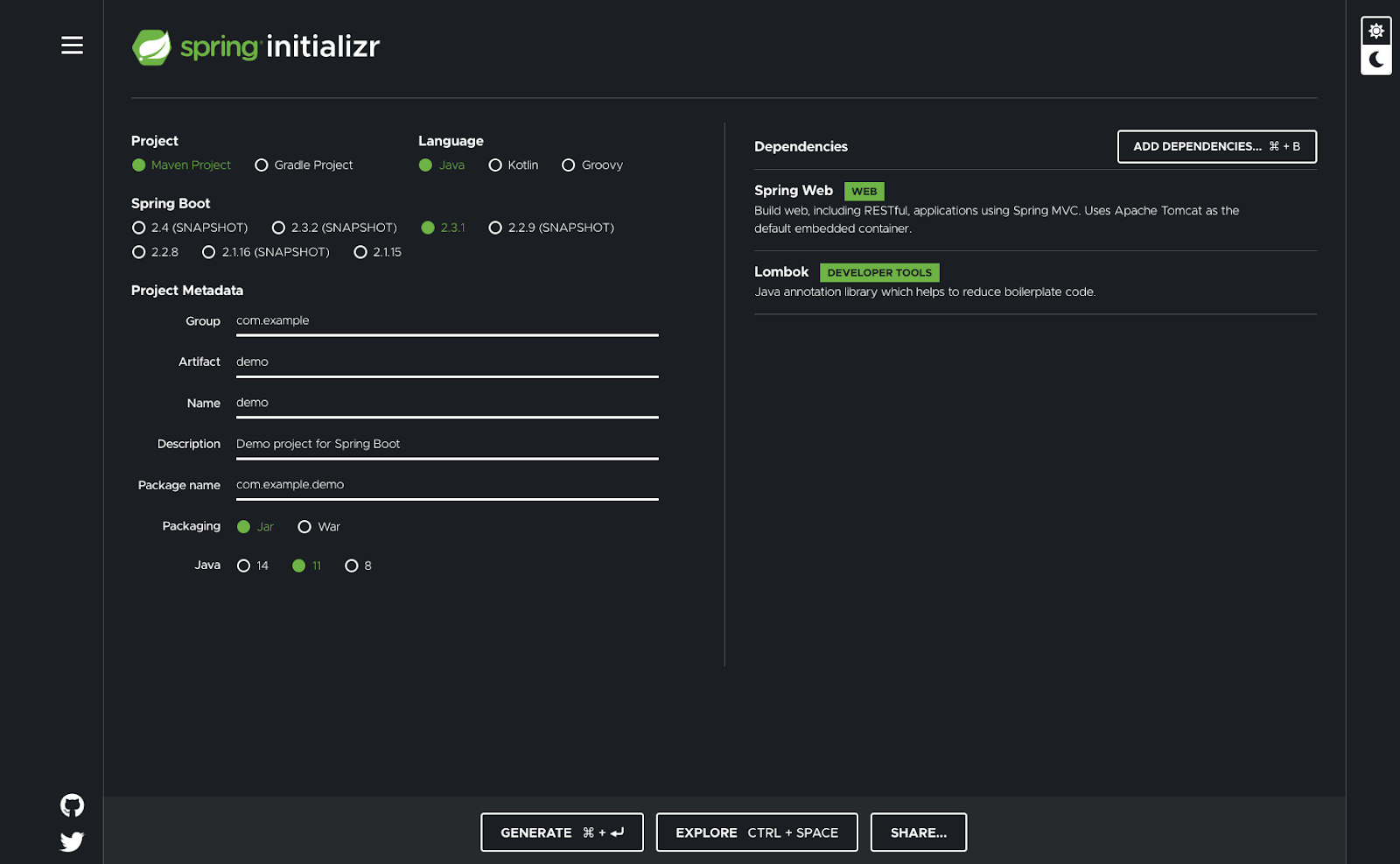Click the Lombok description text

[x=925, y=292]
